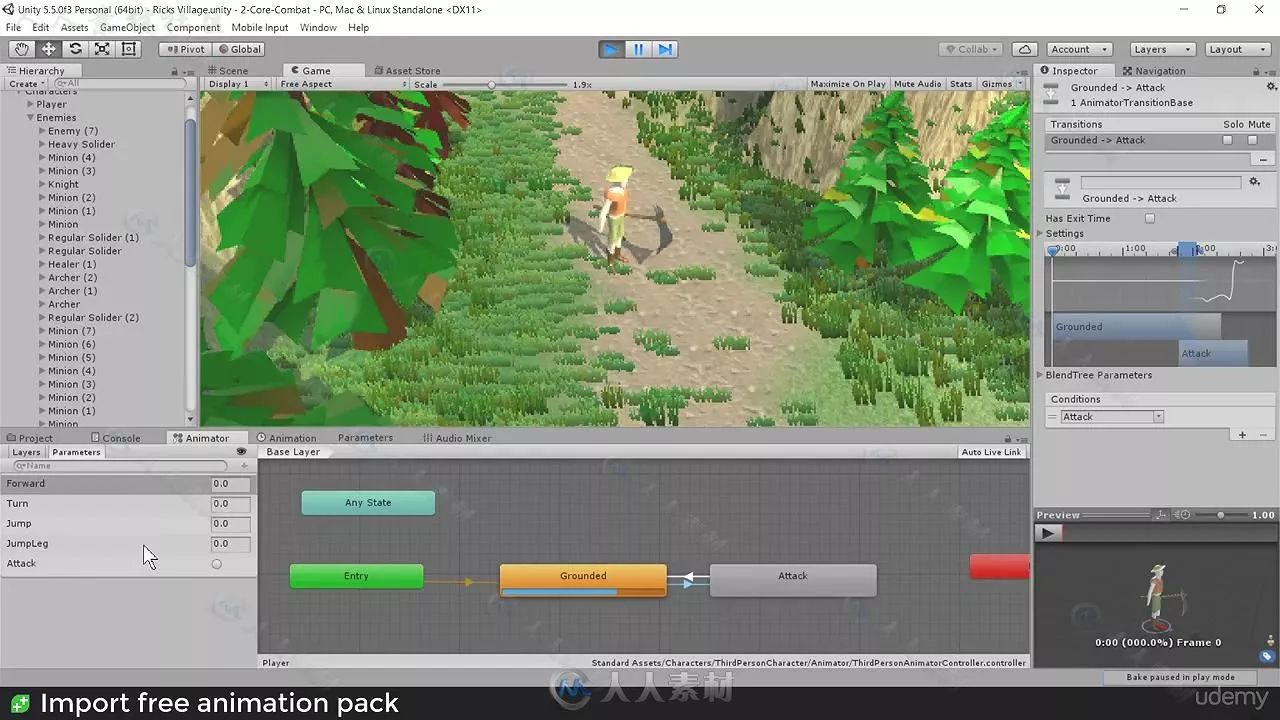
Task: Select the Any State node
Action: coord(368,503)
